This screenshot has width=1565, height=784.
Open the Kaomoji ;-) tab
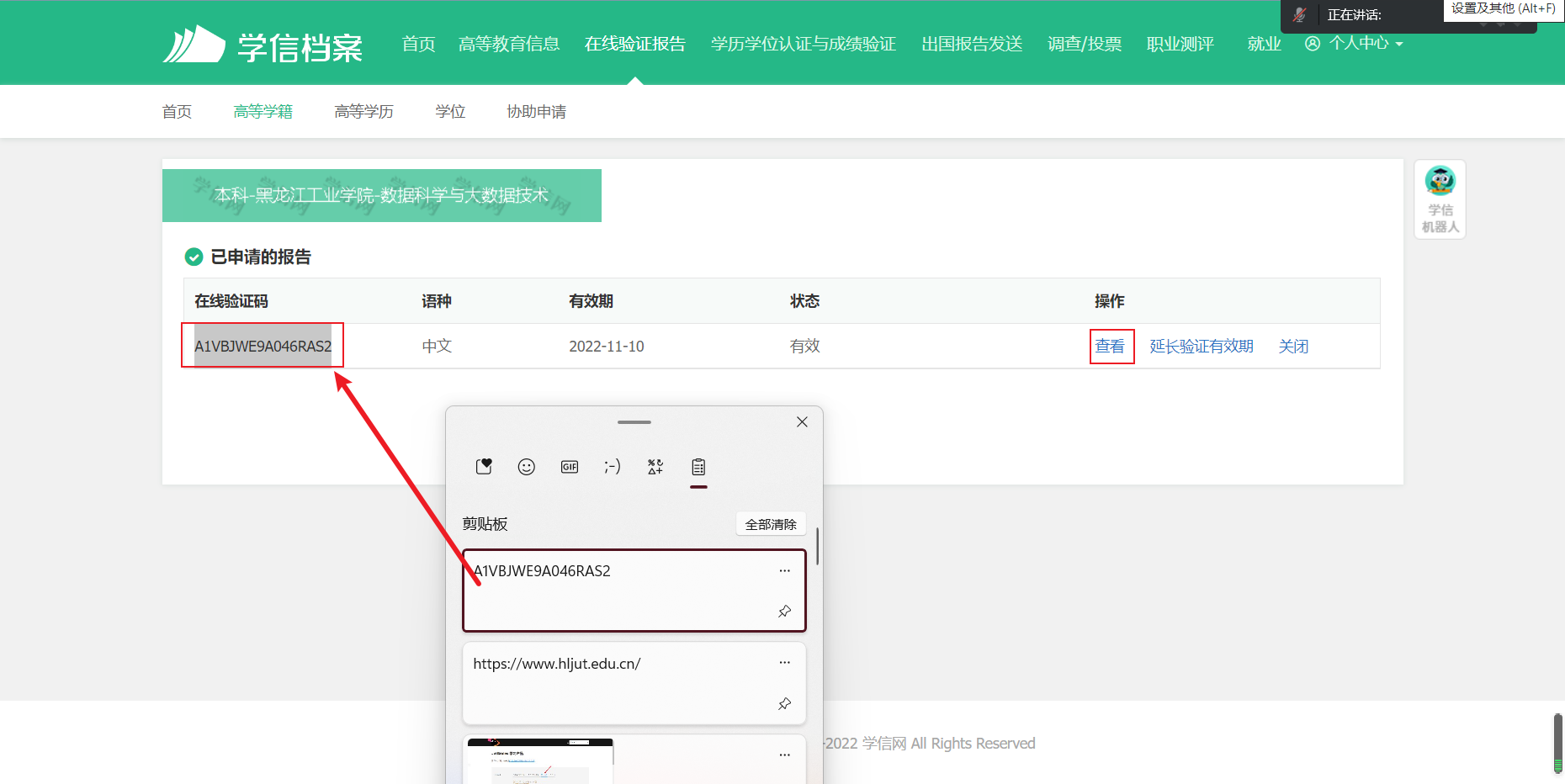coord(613,467)
